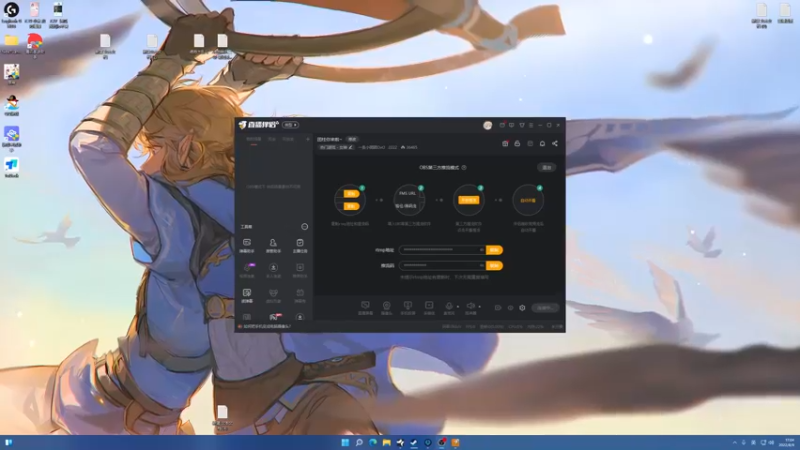Click the square icon in the room header
800x450 pixels.
(x=530, y=144)
